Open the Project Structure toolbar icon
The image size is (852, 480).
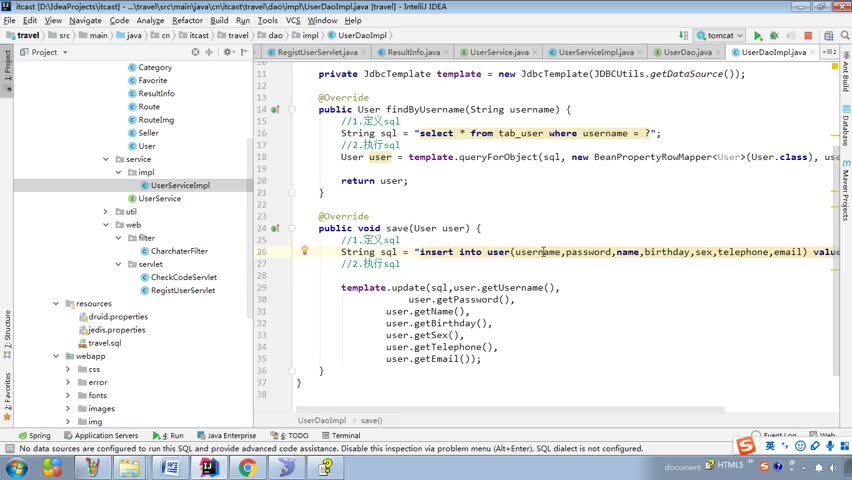828,35
